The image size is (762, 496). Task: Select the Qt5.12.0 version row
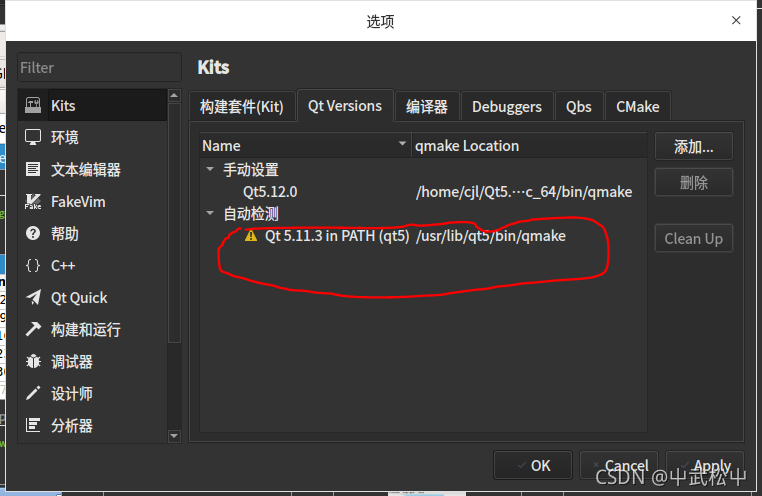pyautogui.click(x=423, y=192)
